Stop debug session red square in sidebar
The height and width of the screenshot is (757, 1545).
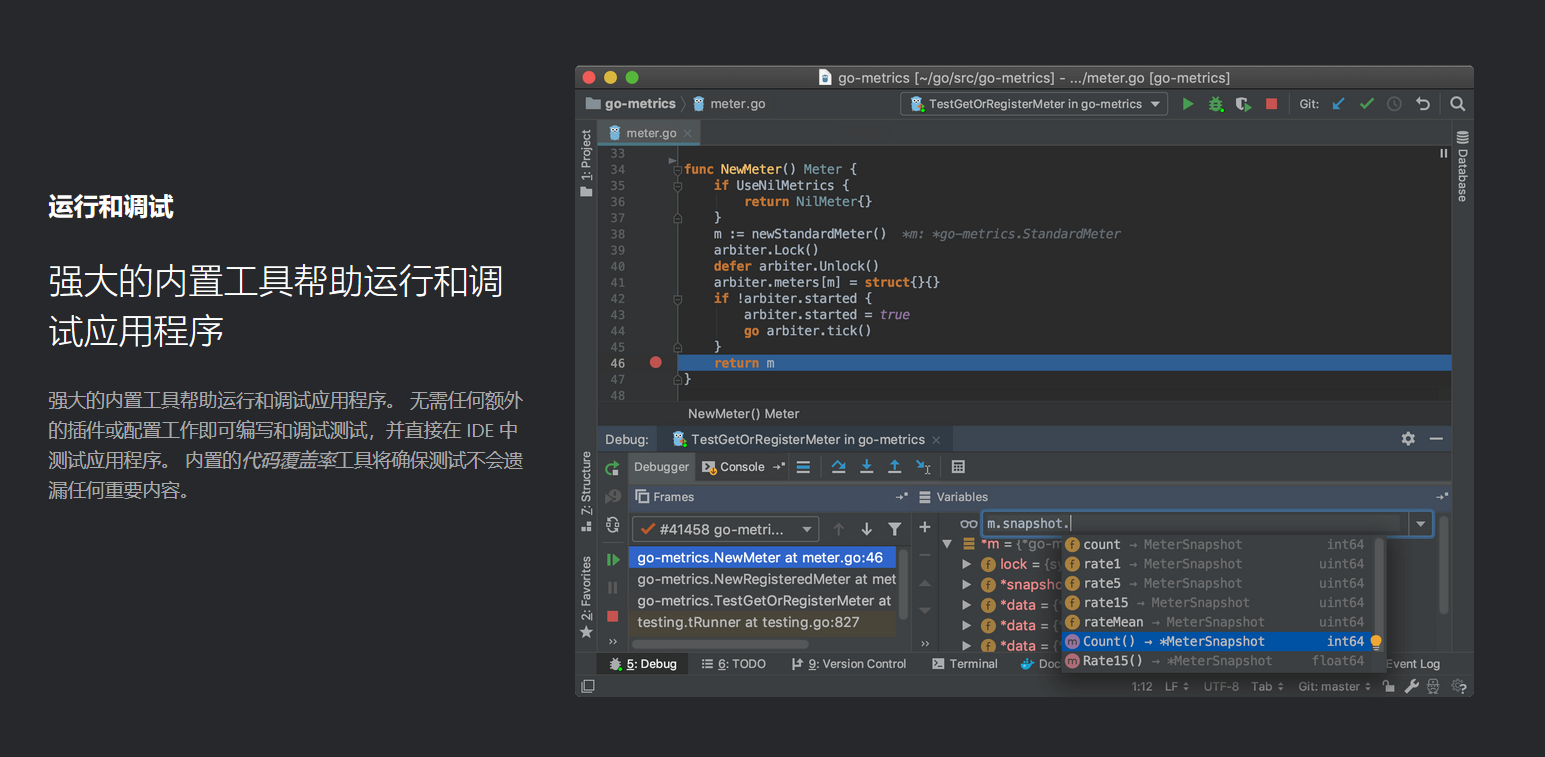pos(613,616)
